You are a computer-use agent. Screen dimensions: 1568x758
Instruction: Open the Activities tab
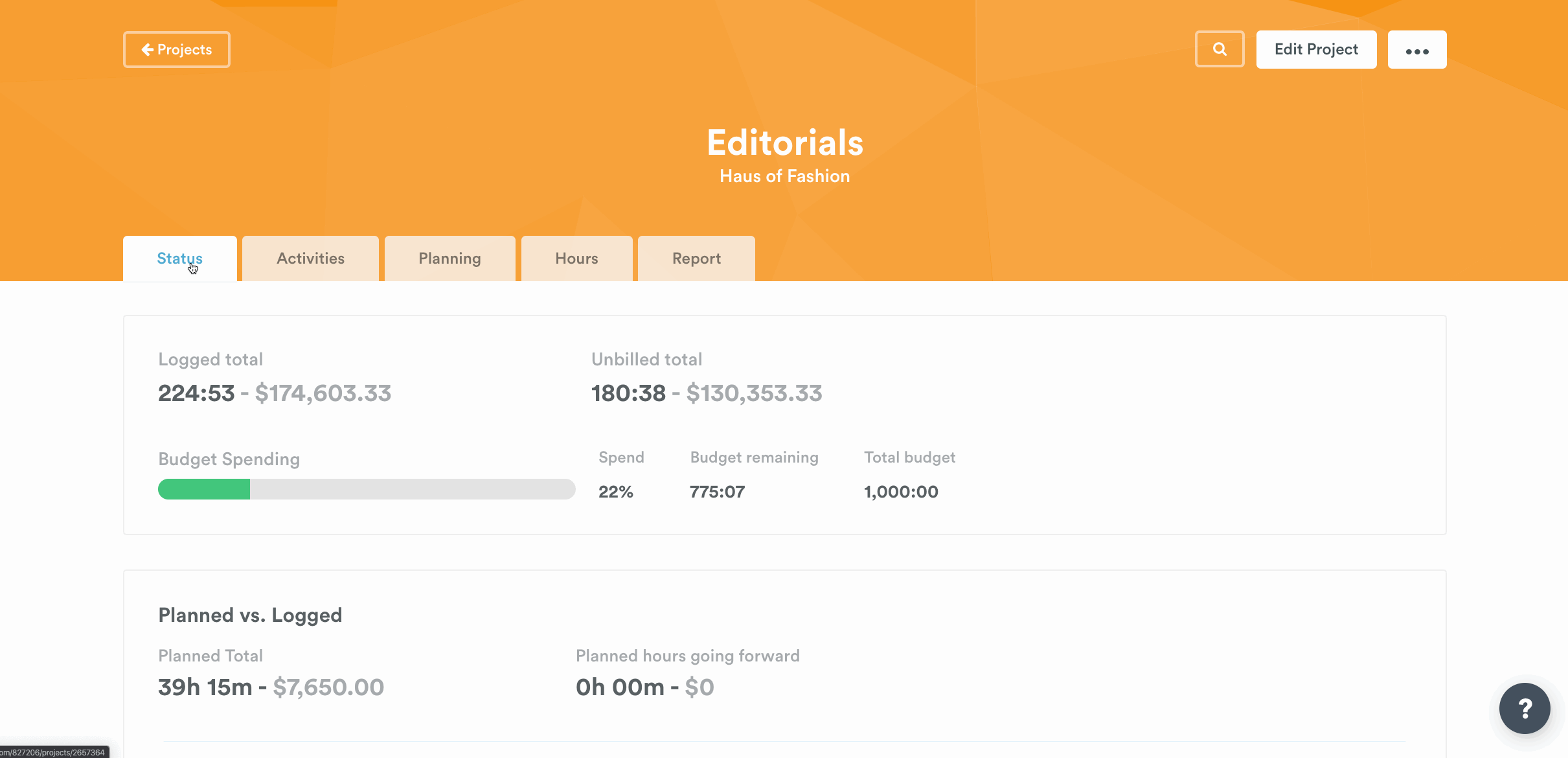click(x=310, y=258)
